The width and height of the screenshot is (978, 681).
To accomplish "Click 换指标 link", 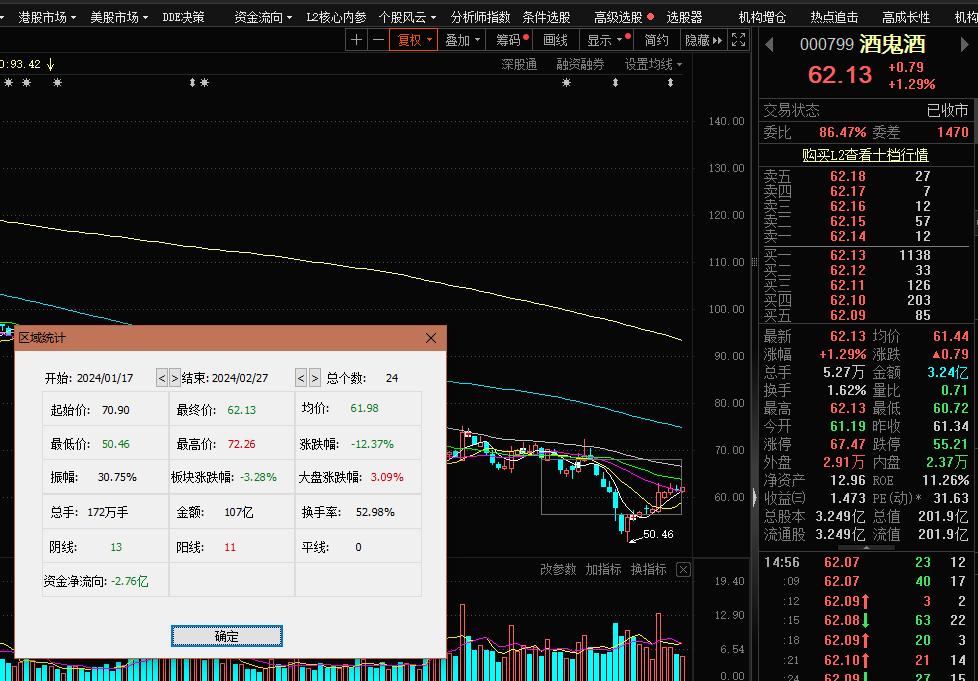I will click(648, 569).
